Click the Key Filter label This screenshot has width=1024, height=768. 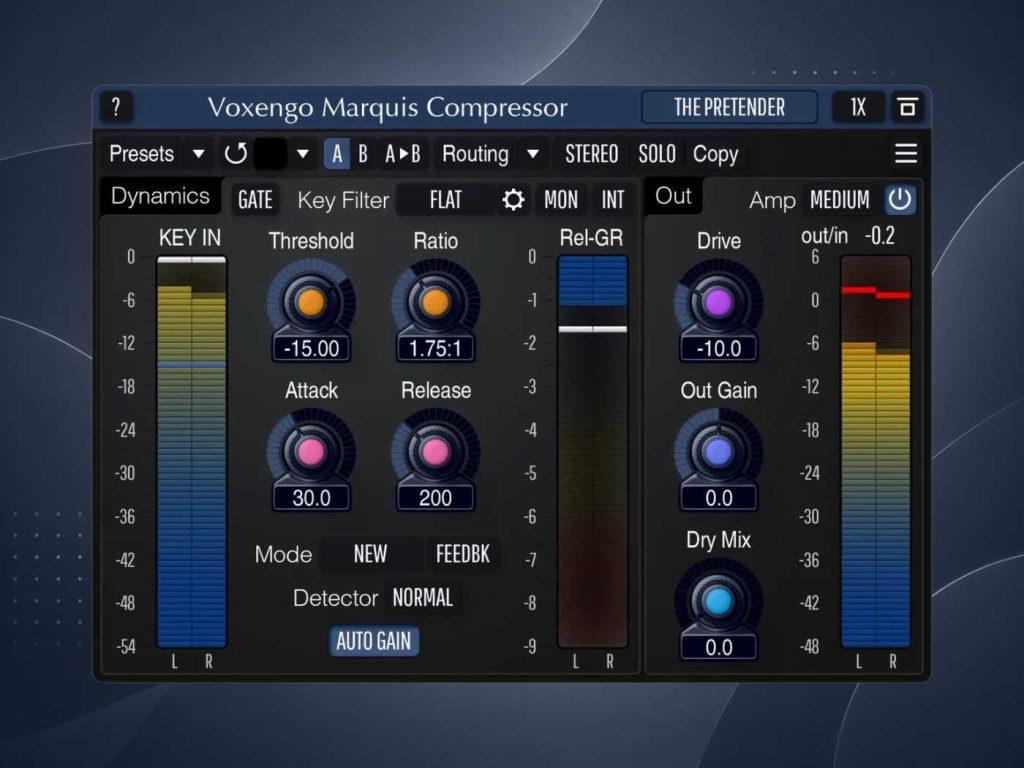click(x=343, y=200)
